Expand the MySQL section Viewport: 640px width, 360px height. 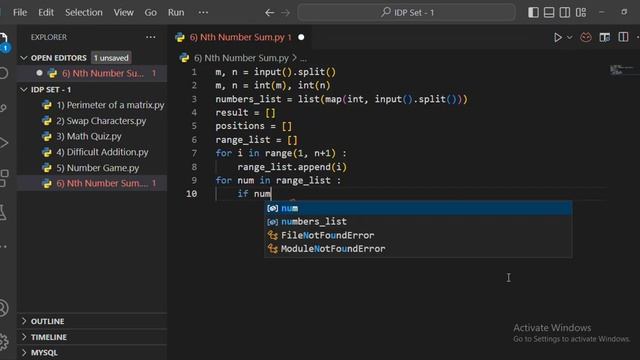pyautogui.click(x=92, y=352)
